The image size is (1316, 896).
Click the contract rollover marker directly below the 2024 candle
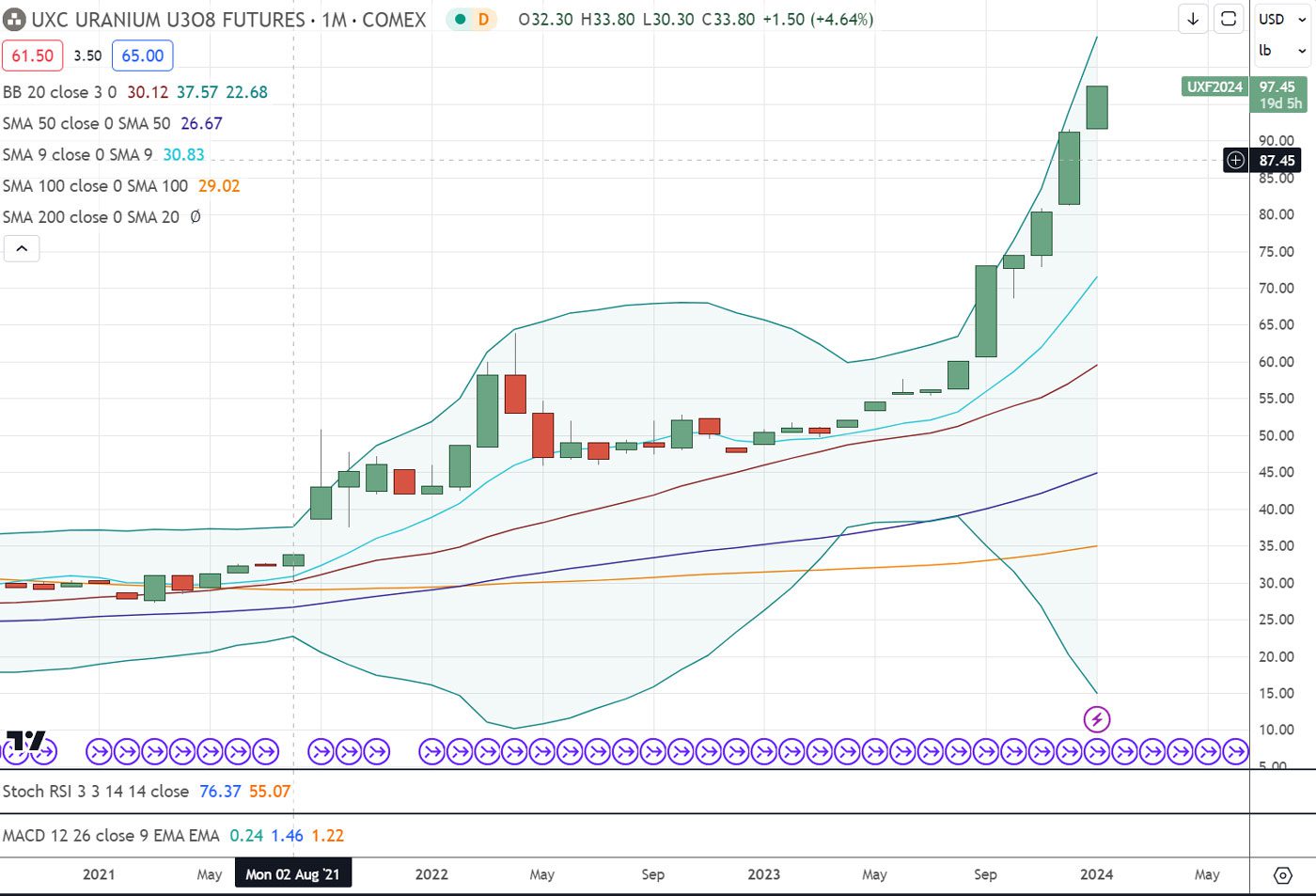(x=1097, y=751)
